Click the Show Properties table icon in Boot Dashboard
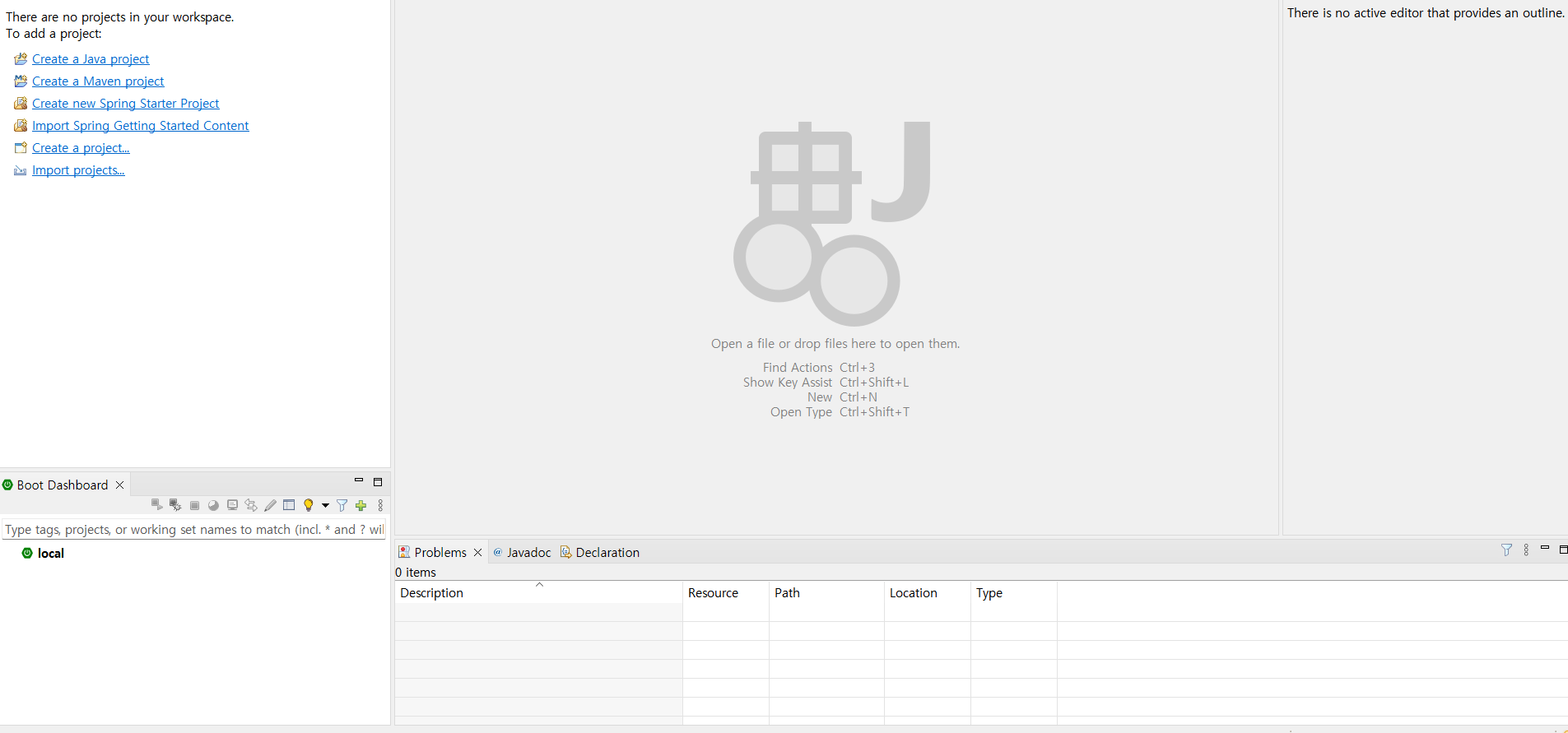1568x733 pixels. point(289,505)
